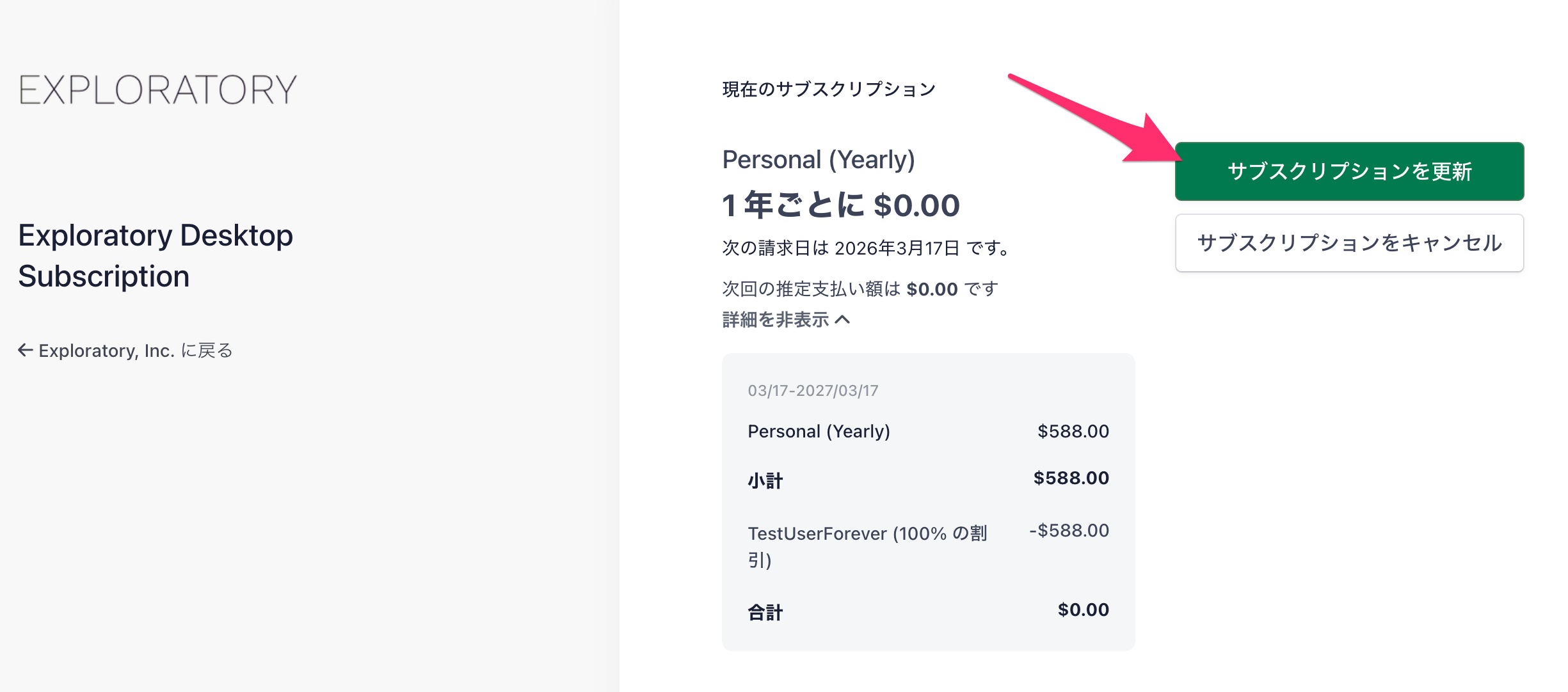The height and width of the screenshot is (692, 1568).
Task: Click the 合計 total label
Action: (765, 612)
